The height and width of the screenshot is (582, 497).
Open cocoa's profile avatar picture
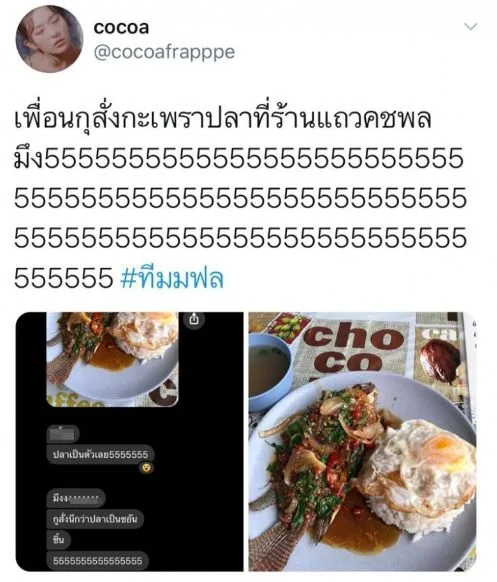coord(49,39)
